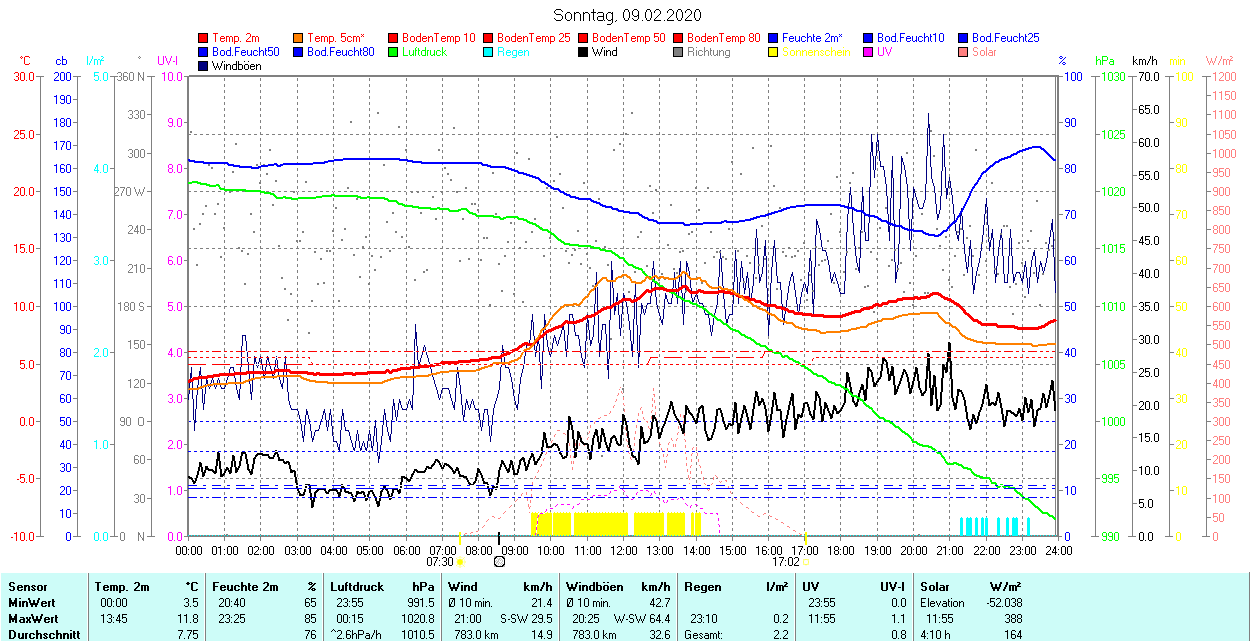Click the yellow Sonnenschein legend square
Viewport: 1250px width, 641px height.
pos(774,52)
